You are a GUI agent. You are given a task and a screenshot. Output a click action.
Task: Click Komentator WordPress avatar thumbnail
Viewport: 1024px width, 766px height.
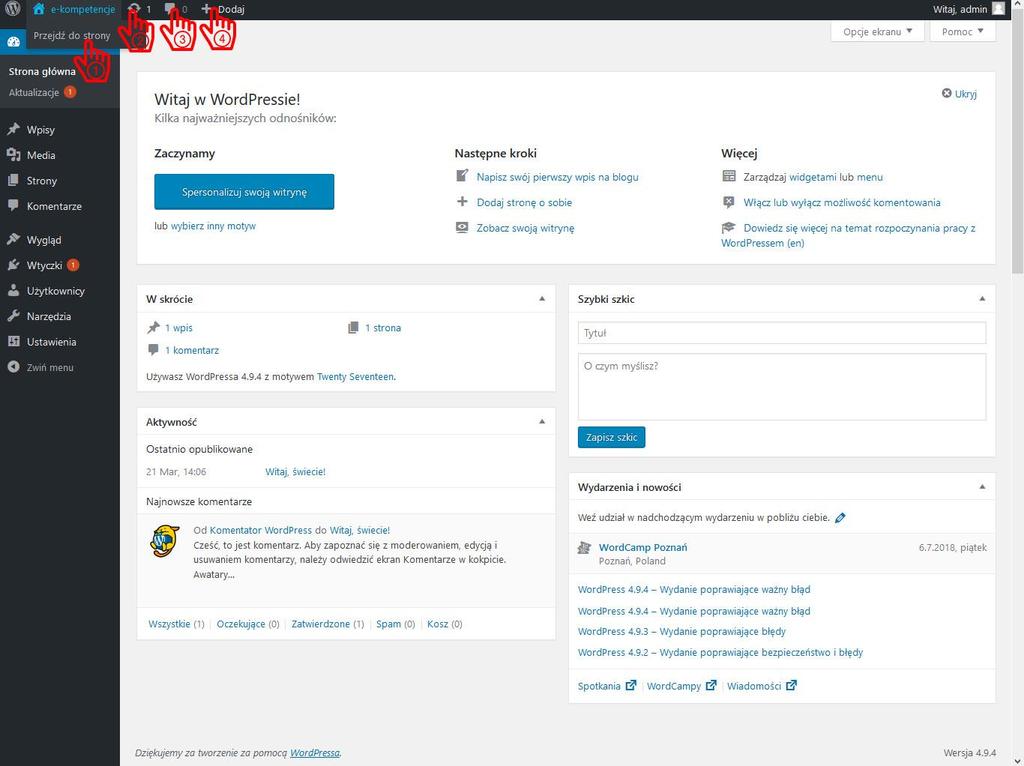click(x=165, y=541)
